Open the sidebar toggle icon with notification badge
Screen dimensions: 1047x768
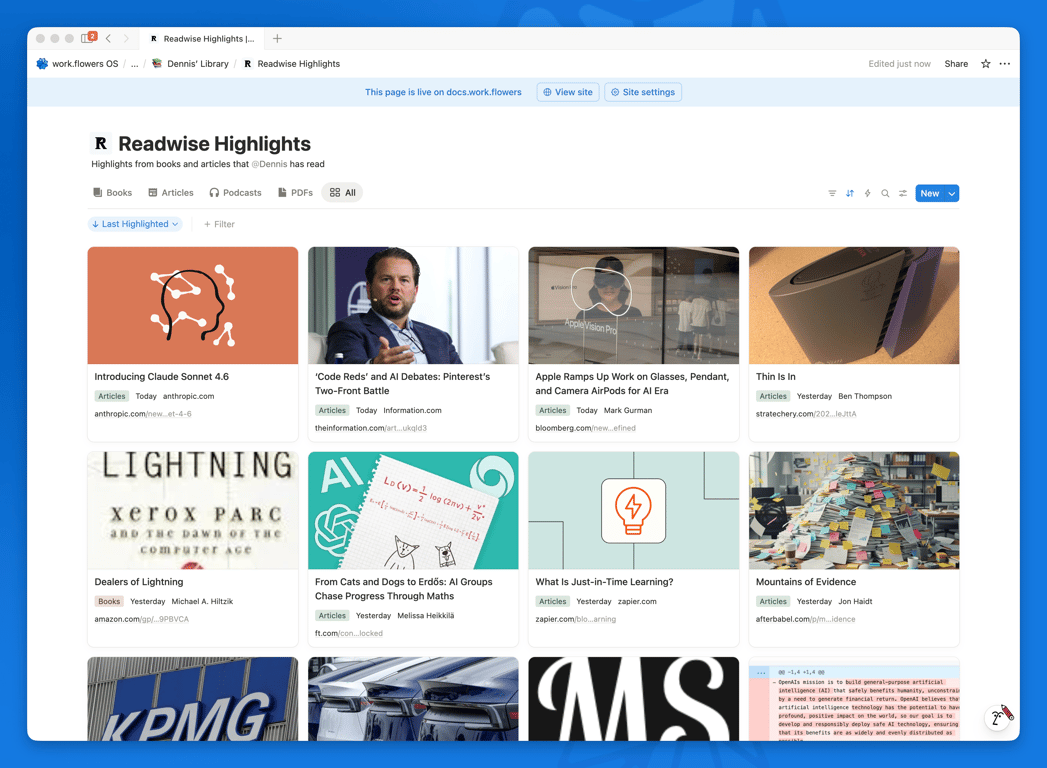pyautogui.click(x=88, y=38)
